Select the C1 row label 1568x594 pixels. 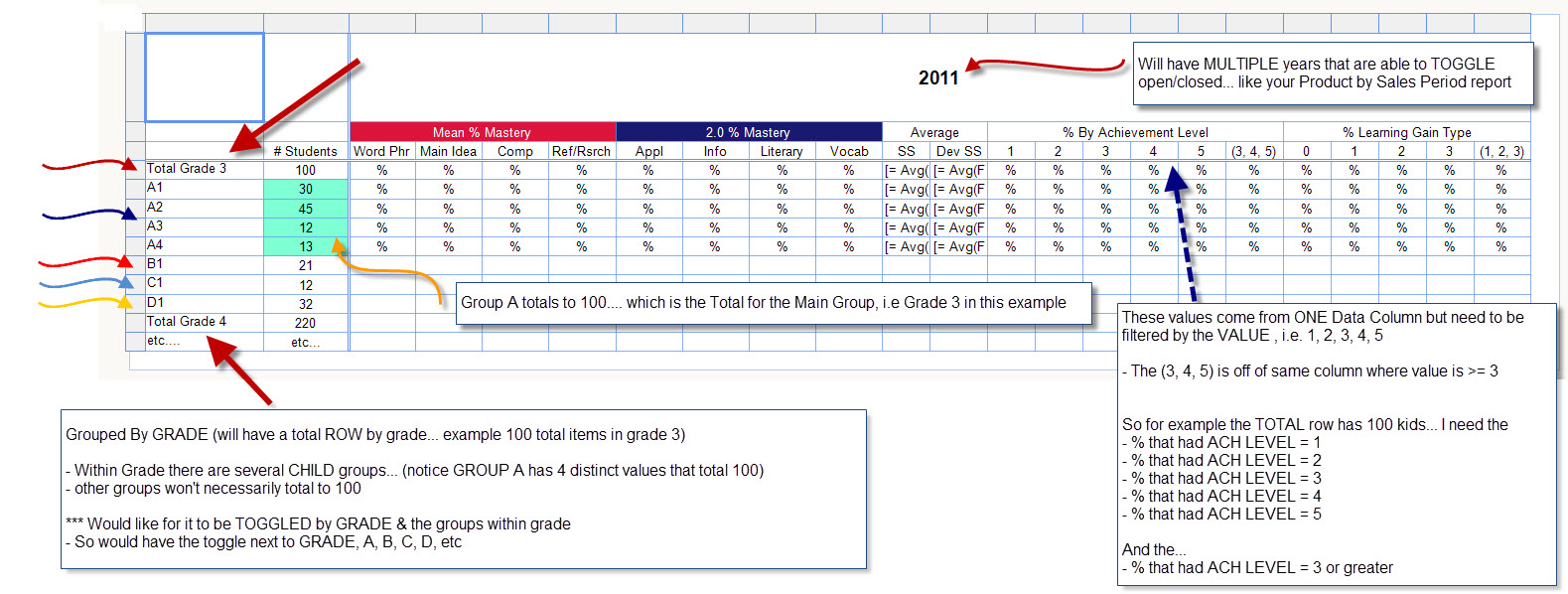(x=205, y=283)
